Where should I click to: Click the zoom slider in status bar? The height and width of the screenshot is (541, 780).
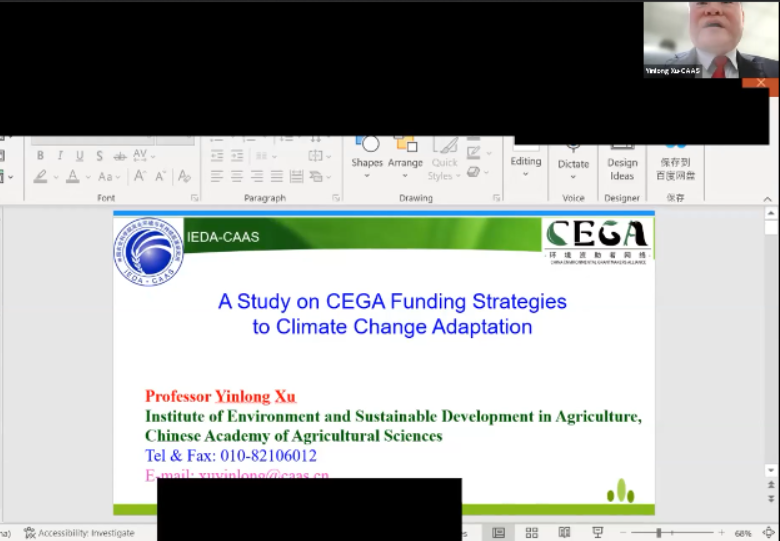[658, 533]
